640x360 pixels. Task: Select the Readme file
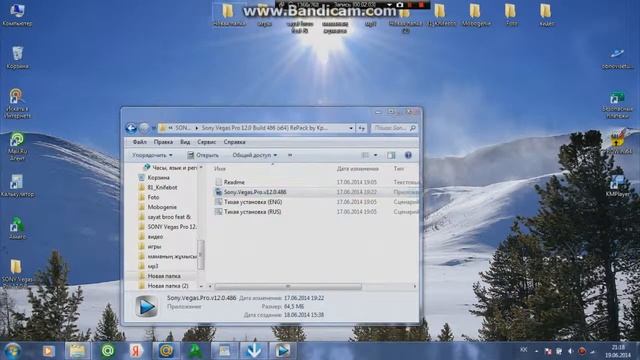[x=234, y=182]
